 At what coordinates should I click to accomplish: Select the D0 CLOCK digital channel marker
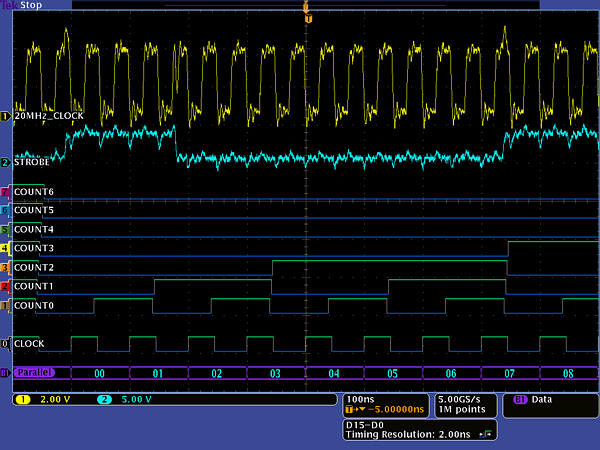(x=5, y=344)
